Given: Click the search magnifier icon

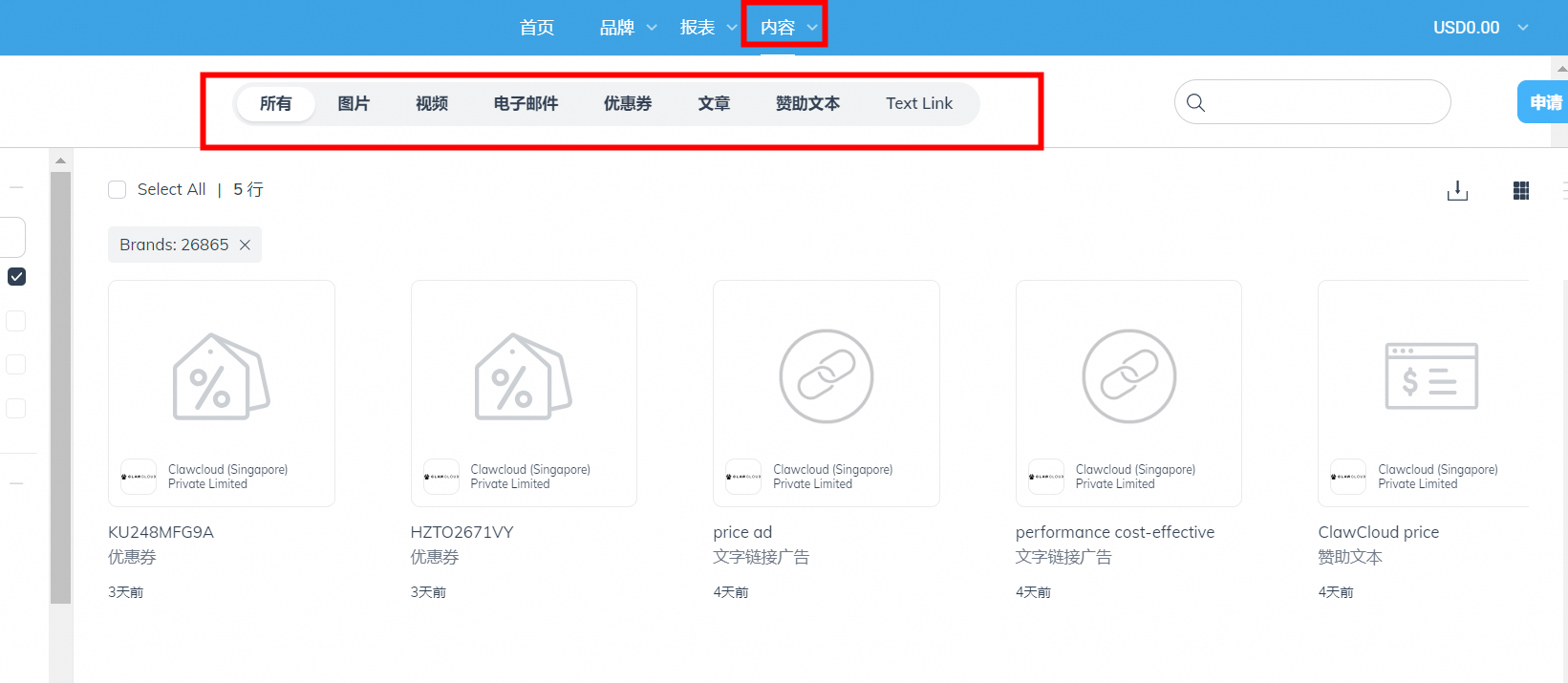Looking at the screenshot, I should pos(1195,102).
